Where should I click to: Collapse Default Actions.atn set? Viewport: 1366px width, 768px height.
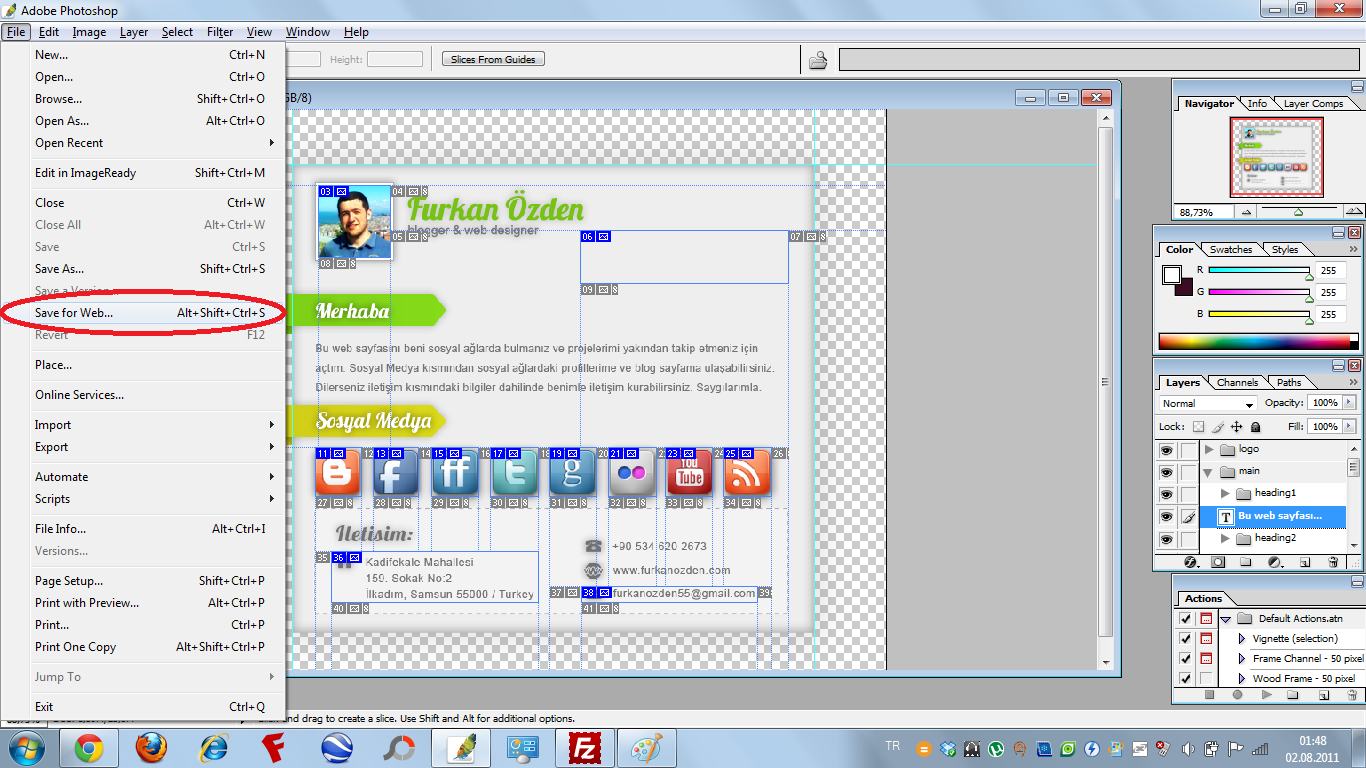pos(1226,619)
